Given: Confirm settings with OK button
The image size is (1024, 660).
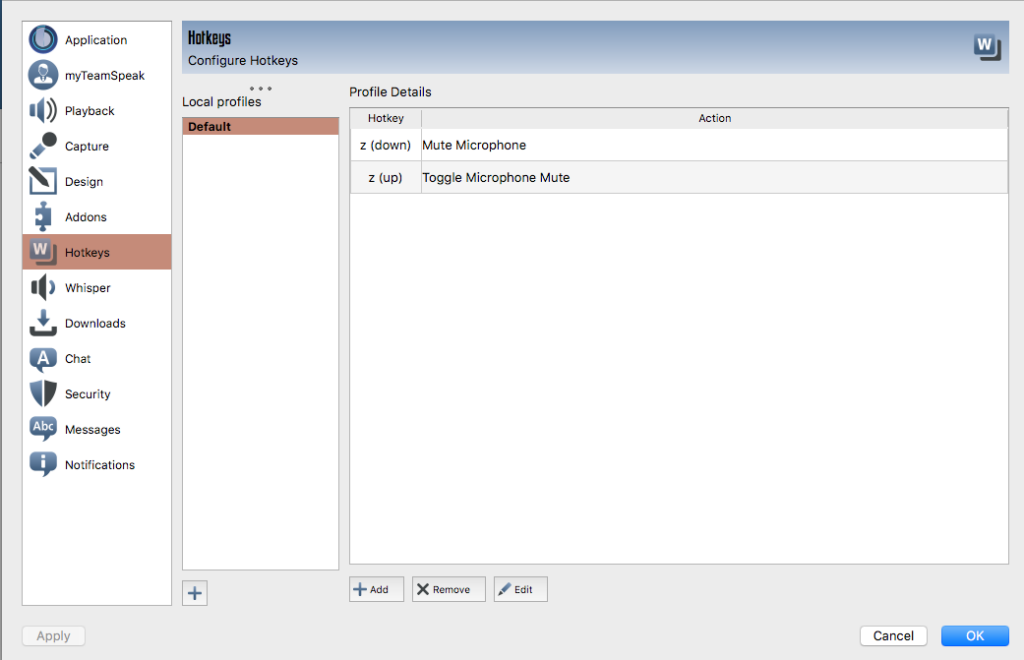Looking at the screenshot, I should 975,635.
